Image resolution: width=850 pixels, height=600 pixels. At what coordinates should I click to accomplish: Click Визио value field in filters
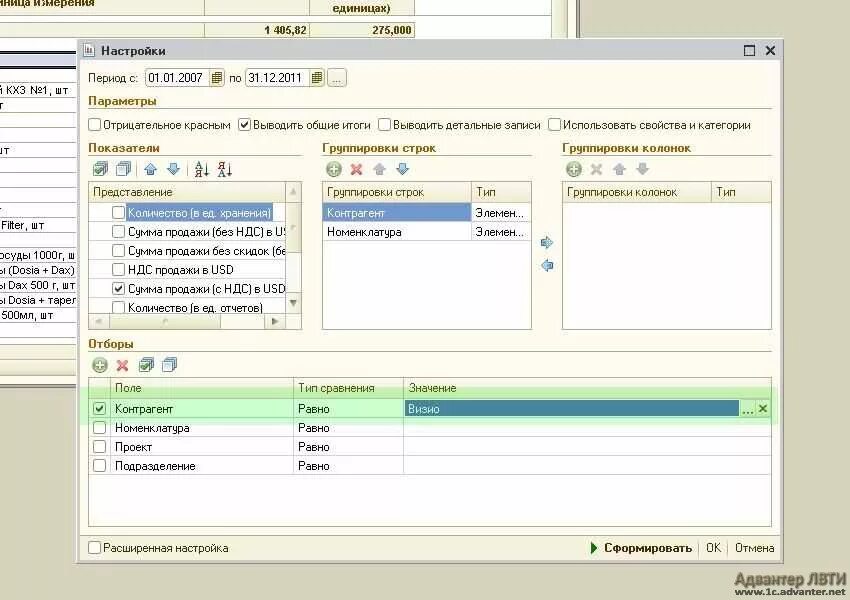pyautogui.click(x=571, y=409)
